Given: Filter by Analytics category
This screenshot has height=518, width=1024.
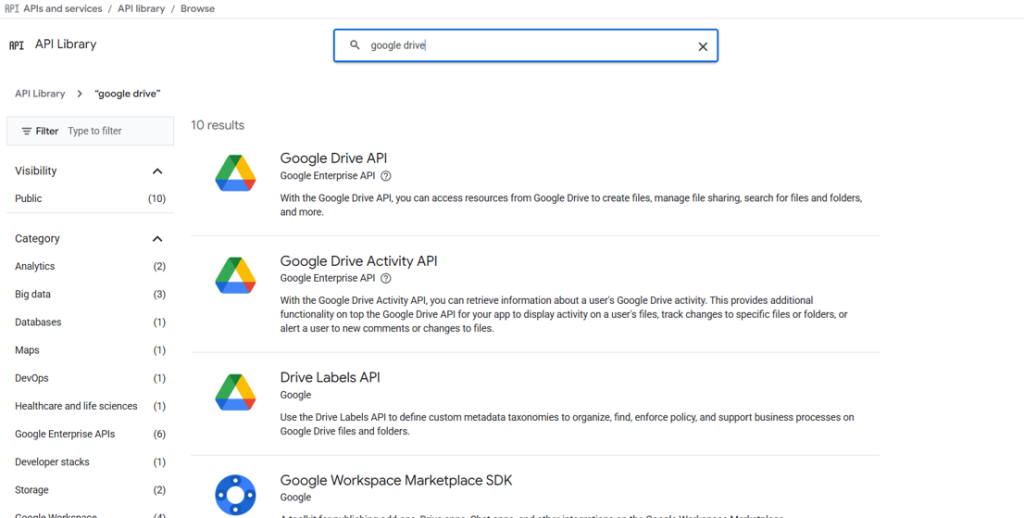Looking at the screenshot, I should (x=35, y=267).
